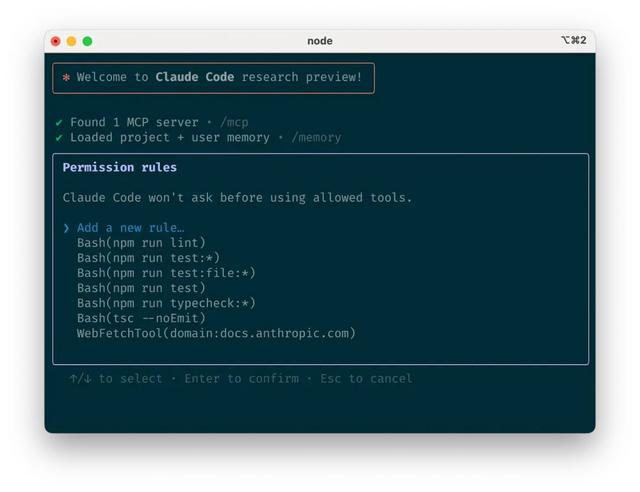Screen dimensions: 640x492
Task: Click the orange asterisk Claude logo
Action: [66, 77]
